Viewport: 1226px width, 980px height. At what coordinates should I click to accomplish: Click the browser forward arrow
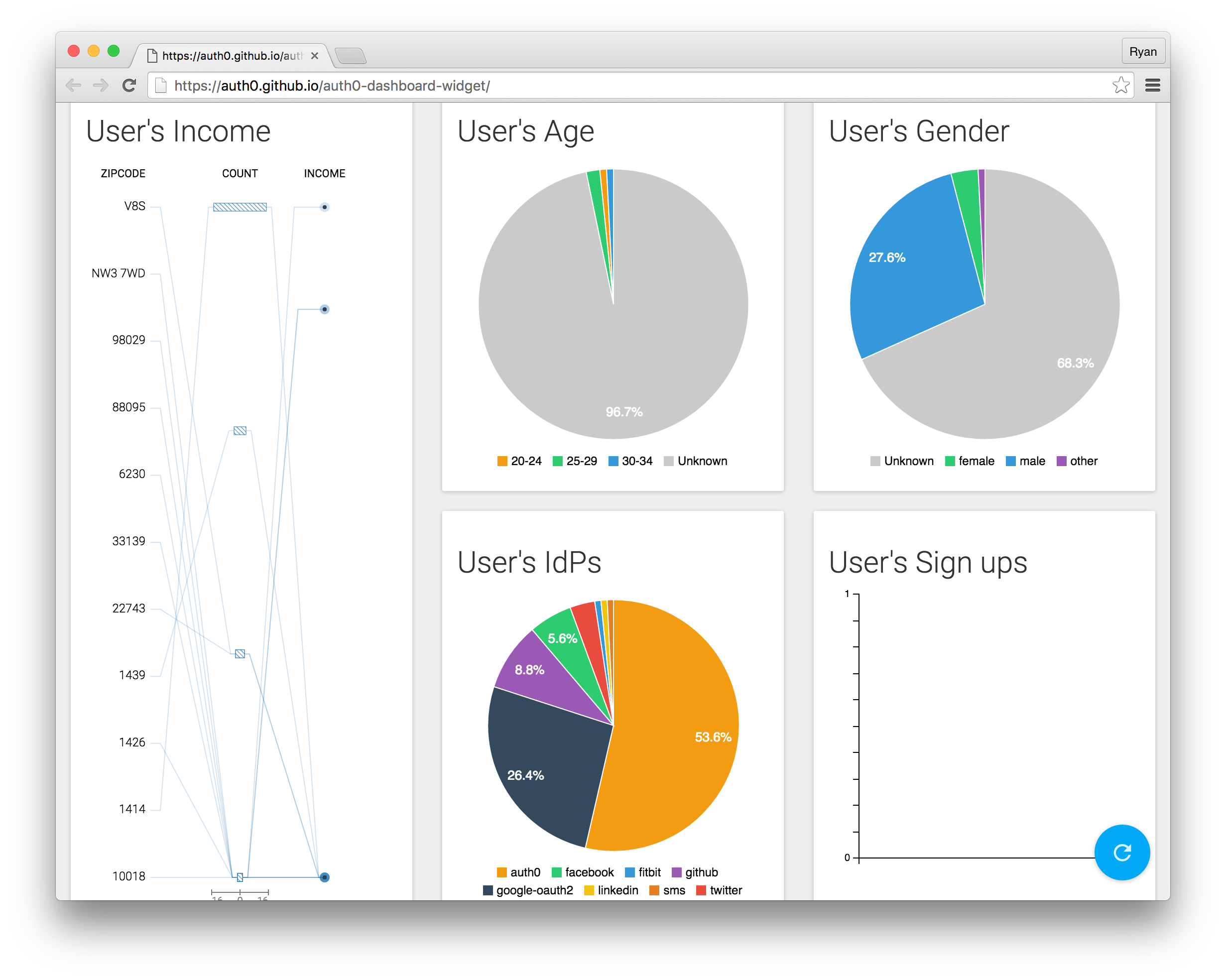click(x=101, y=85)
